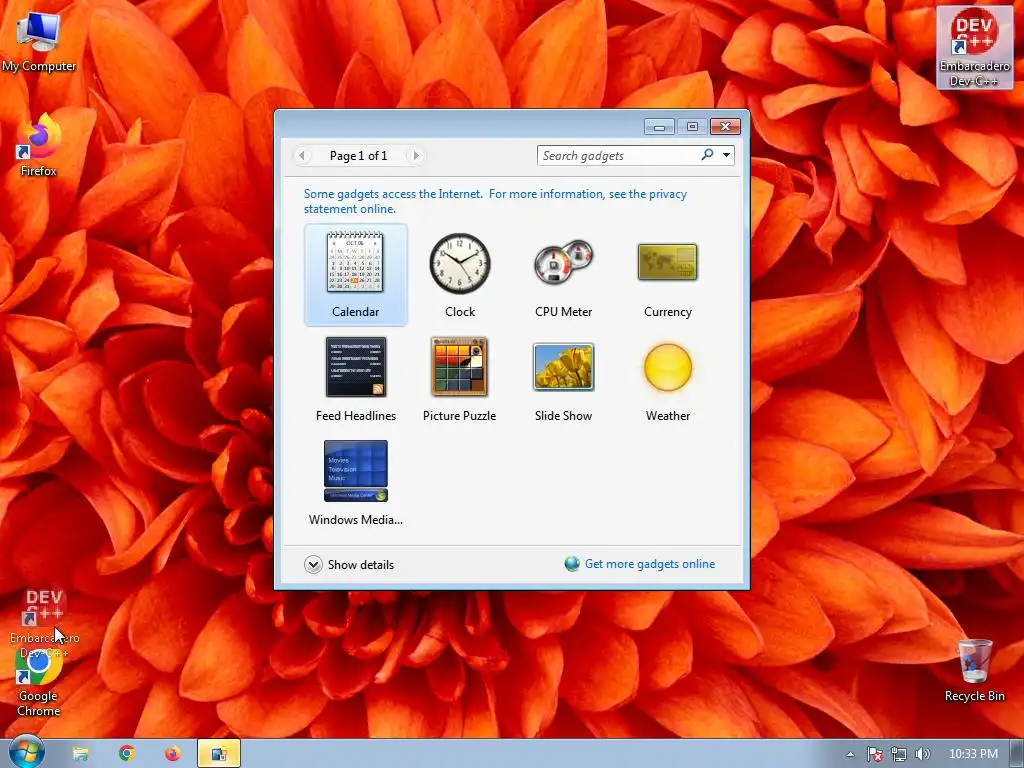This screenshot has width=1024, height=768.
Task: Select the Firefox desktop shortcut
Action: coord(39,145)
